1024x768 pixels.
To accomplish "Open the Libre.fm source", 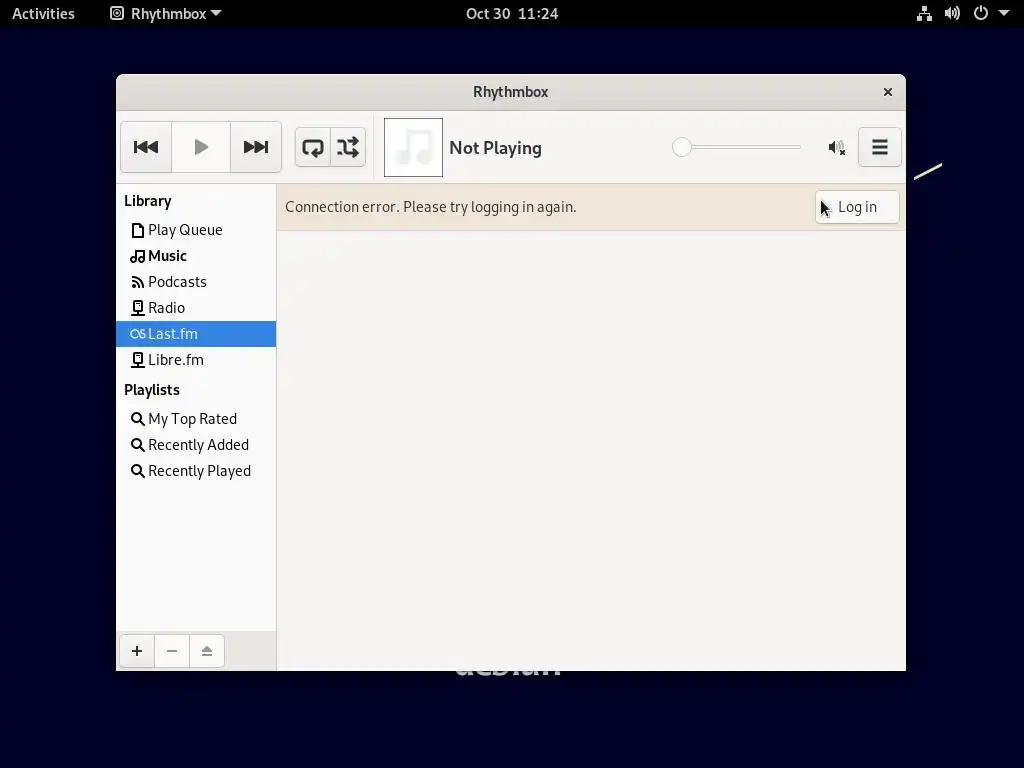I will coord(196,360).
